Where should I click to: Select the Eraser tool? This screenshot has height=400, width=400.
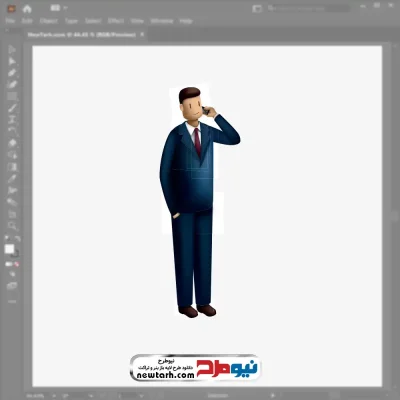coord(12,143)
